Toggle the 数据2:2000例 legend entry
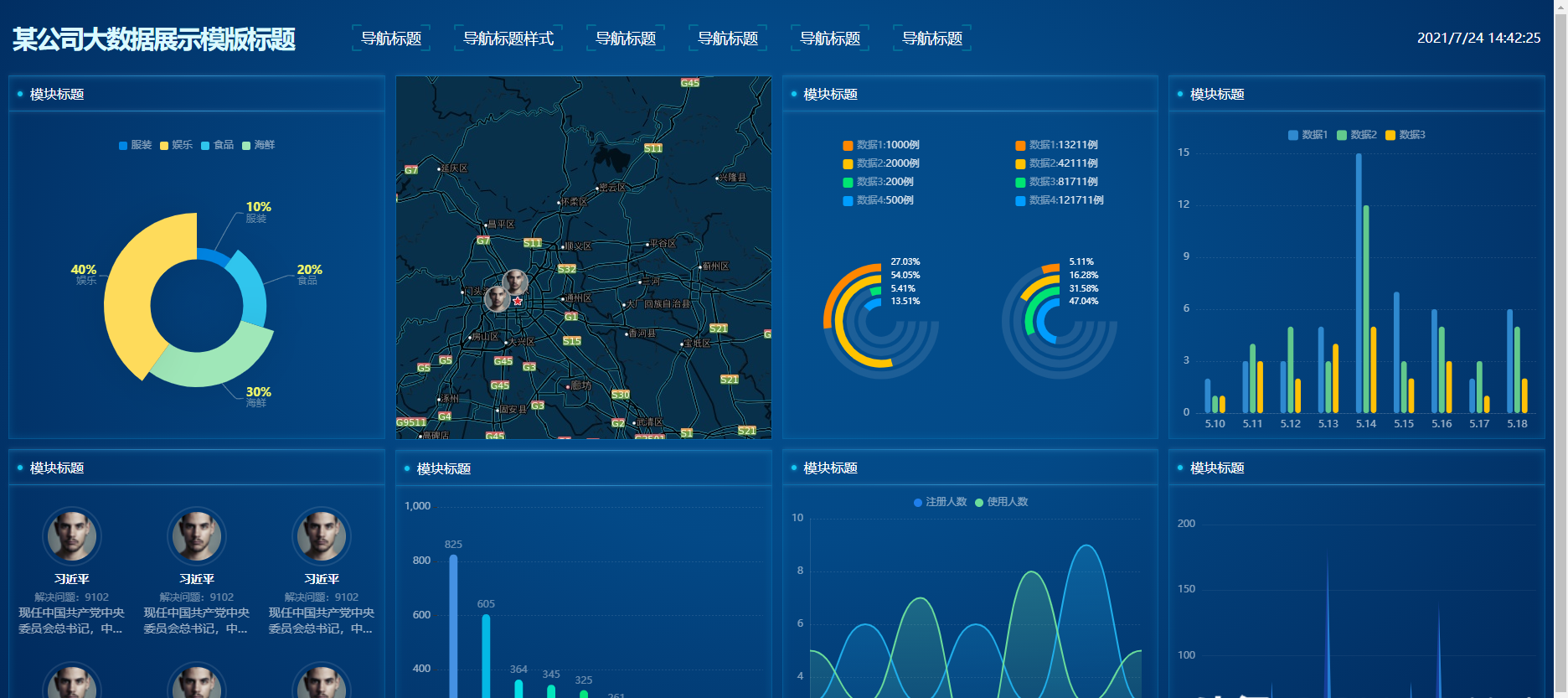Screen dimensions: 1568x698 [881, 163]
